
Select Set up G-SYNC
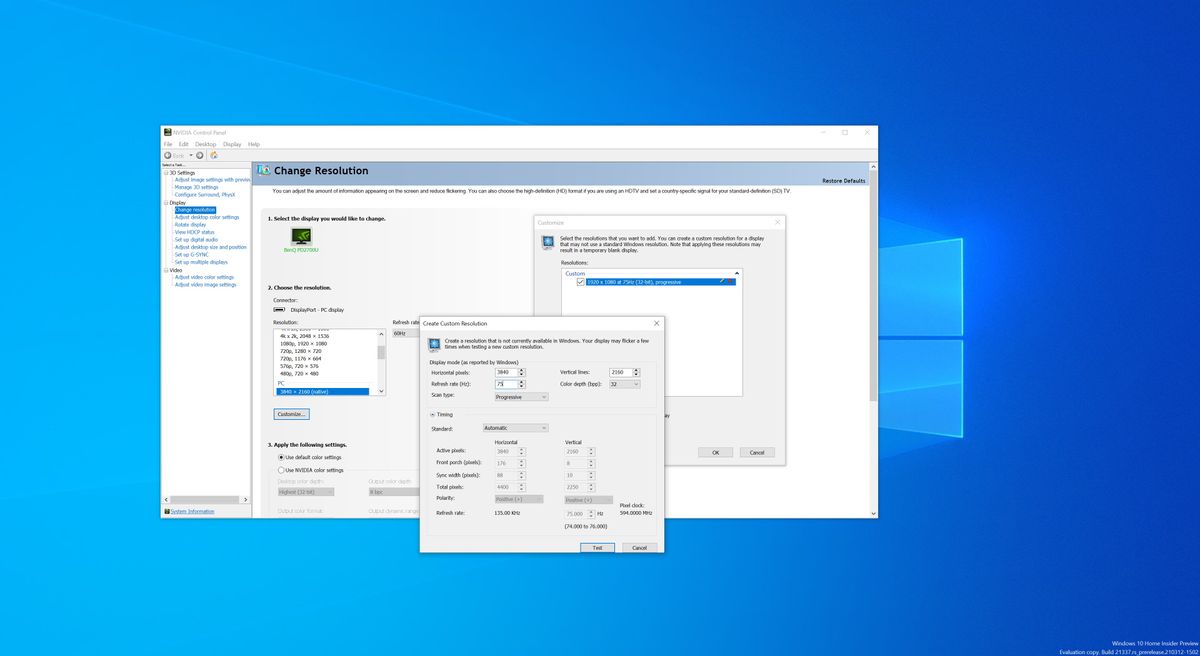[x=192, y=255]
